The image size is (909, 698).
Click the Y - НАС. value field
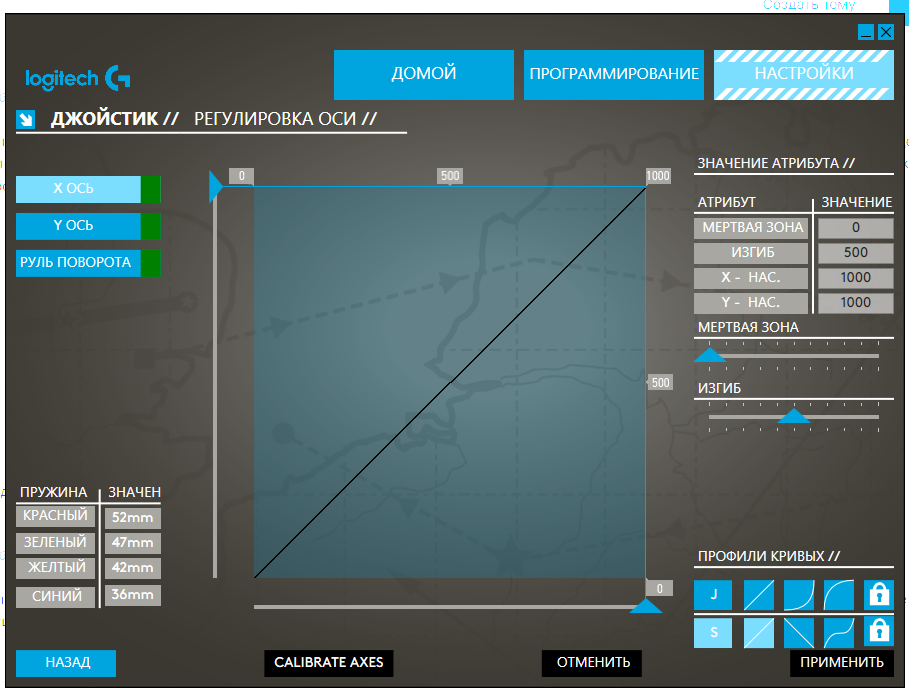click(856, 303)
